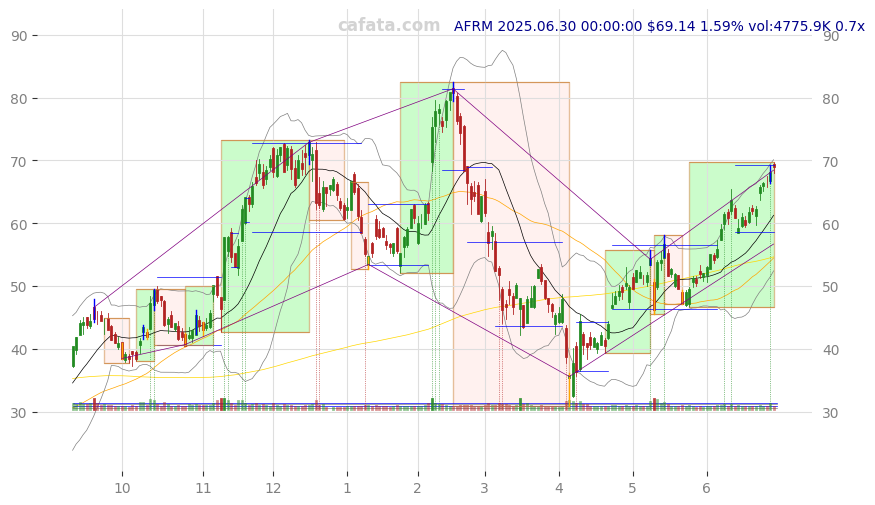Click x-axis month label 11
This screenshot has width=875, height=505.
(x=203, y=488)
